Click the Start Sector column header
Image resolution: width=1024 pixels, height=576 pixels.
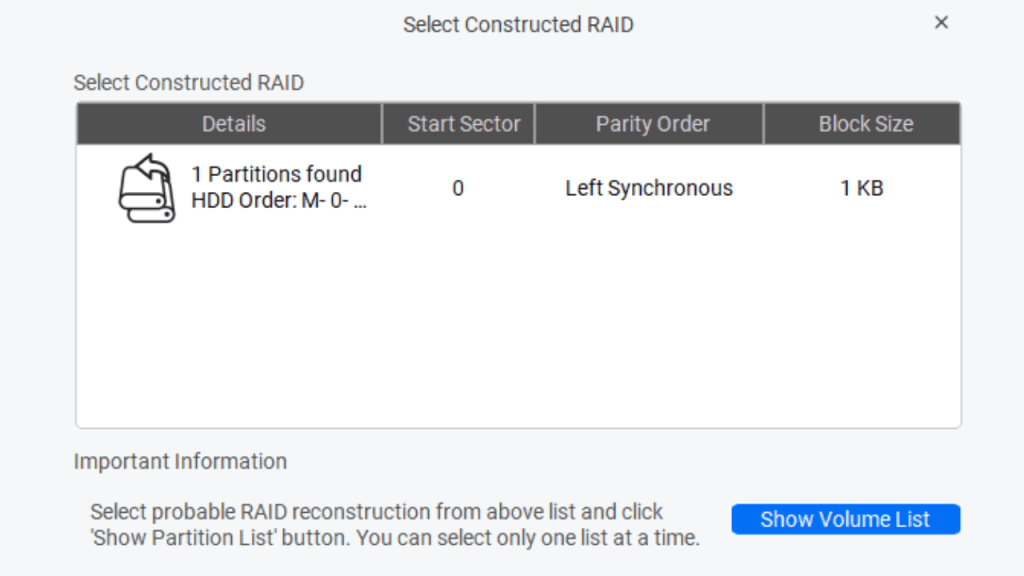tap(463, 124)
